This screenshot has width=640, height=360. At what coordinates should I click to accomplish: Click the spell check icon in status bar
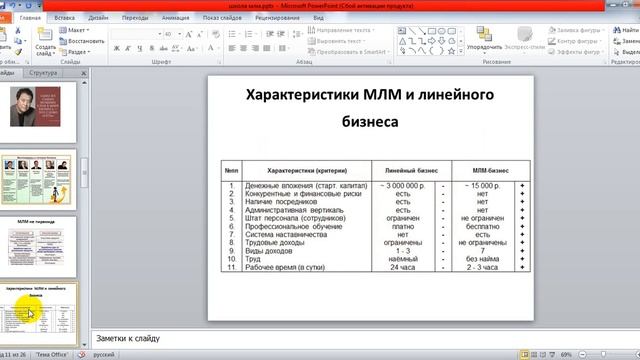tap(82, 355)
